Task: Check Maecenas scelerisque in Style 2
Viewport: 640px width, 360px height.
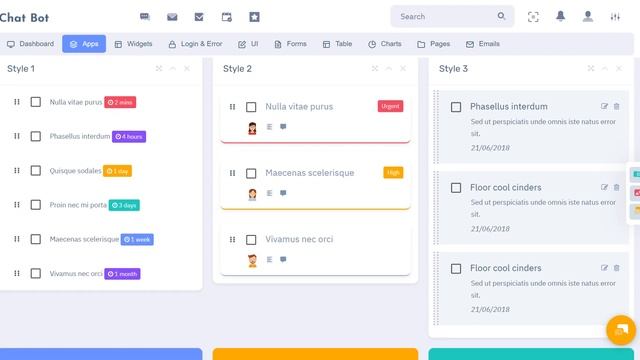Action: coord(251,173)
